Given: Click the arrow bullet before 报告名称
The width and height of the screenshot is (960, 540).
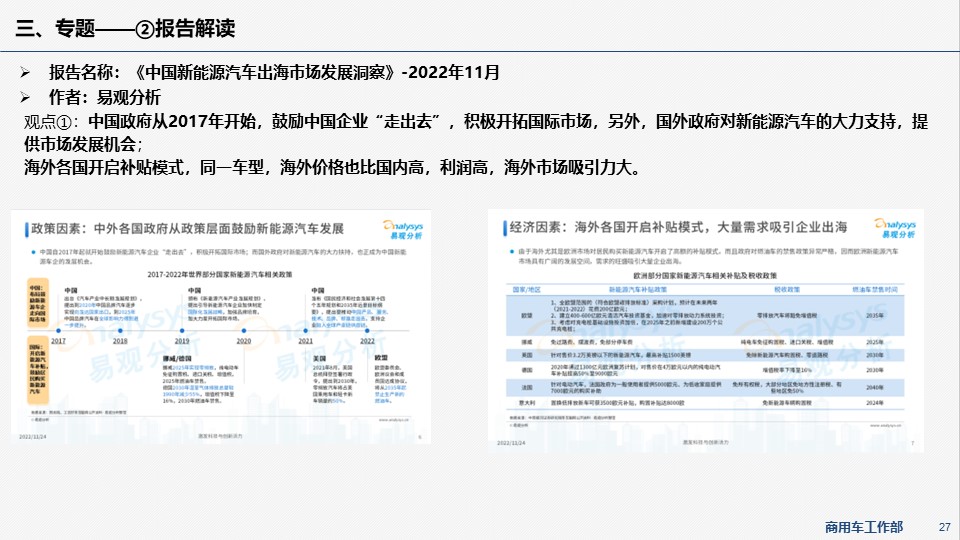Looking at the screenshot, I should [x=25, y=73].
